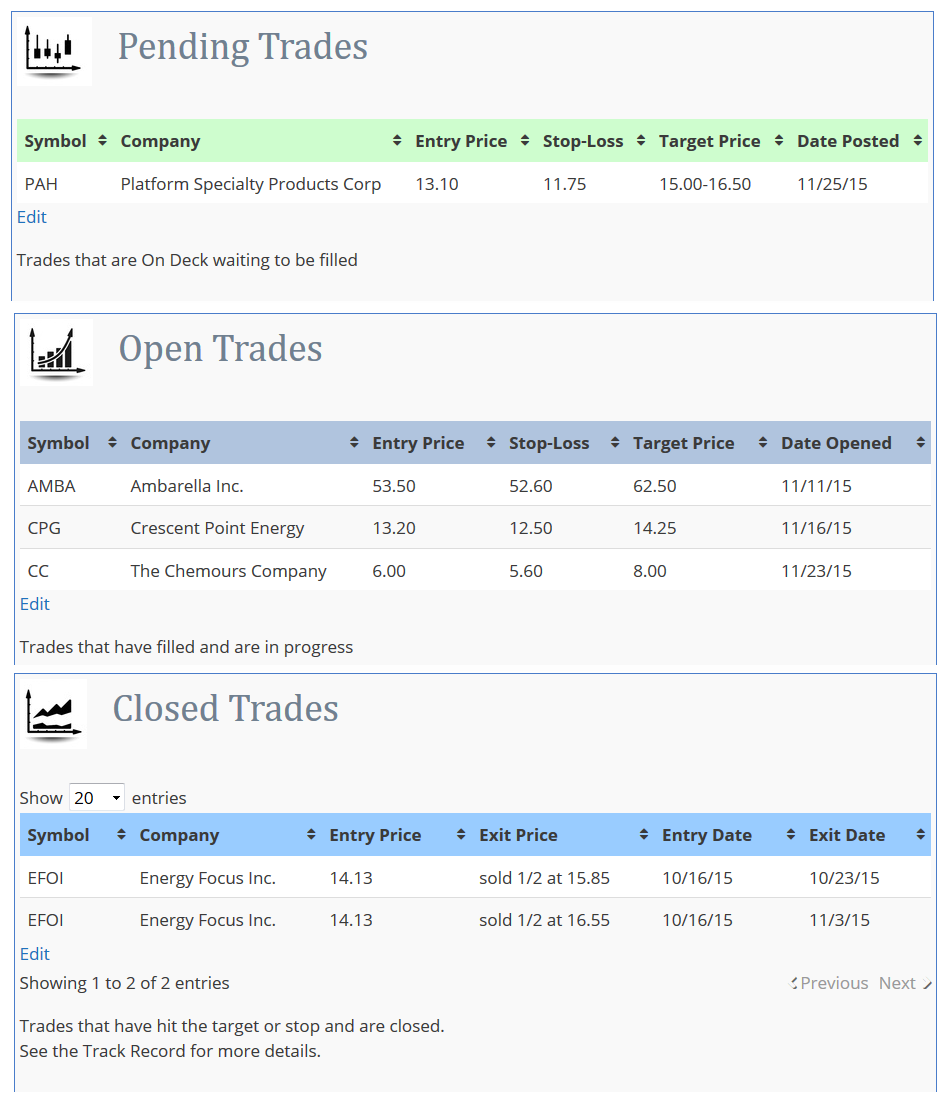Click the Previous pagination link in Closed Trades
The width and height of the screenshot is (947, 1095).
(834, 983)
